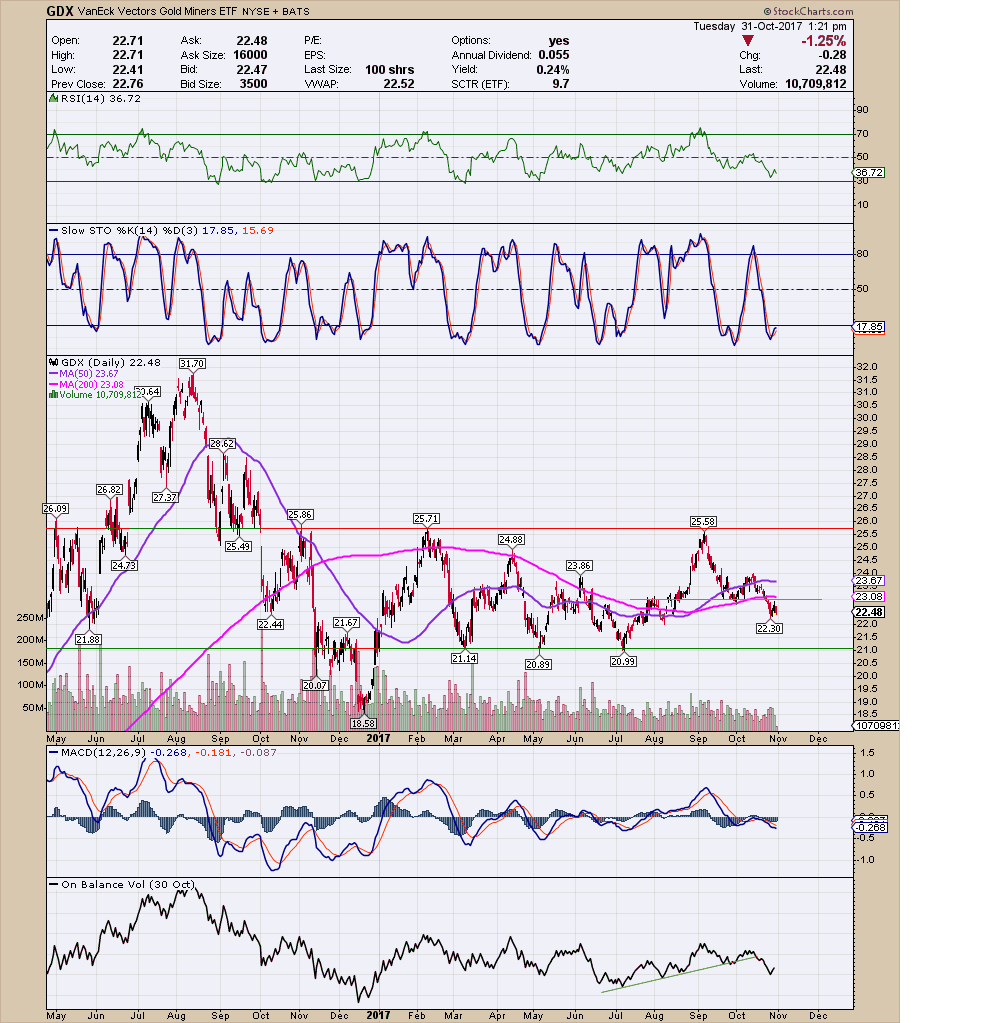The width and height of the screenshot is (1000, 1023).
Task: Click the header Volume value 10,709,812
Action: (815, 84)
